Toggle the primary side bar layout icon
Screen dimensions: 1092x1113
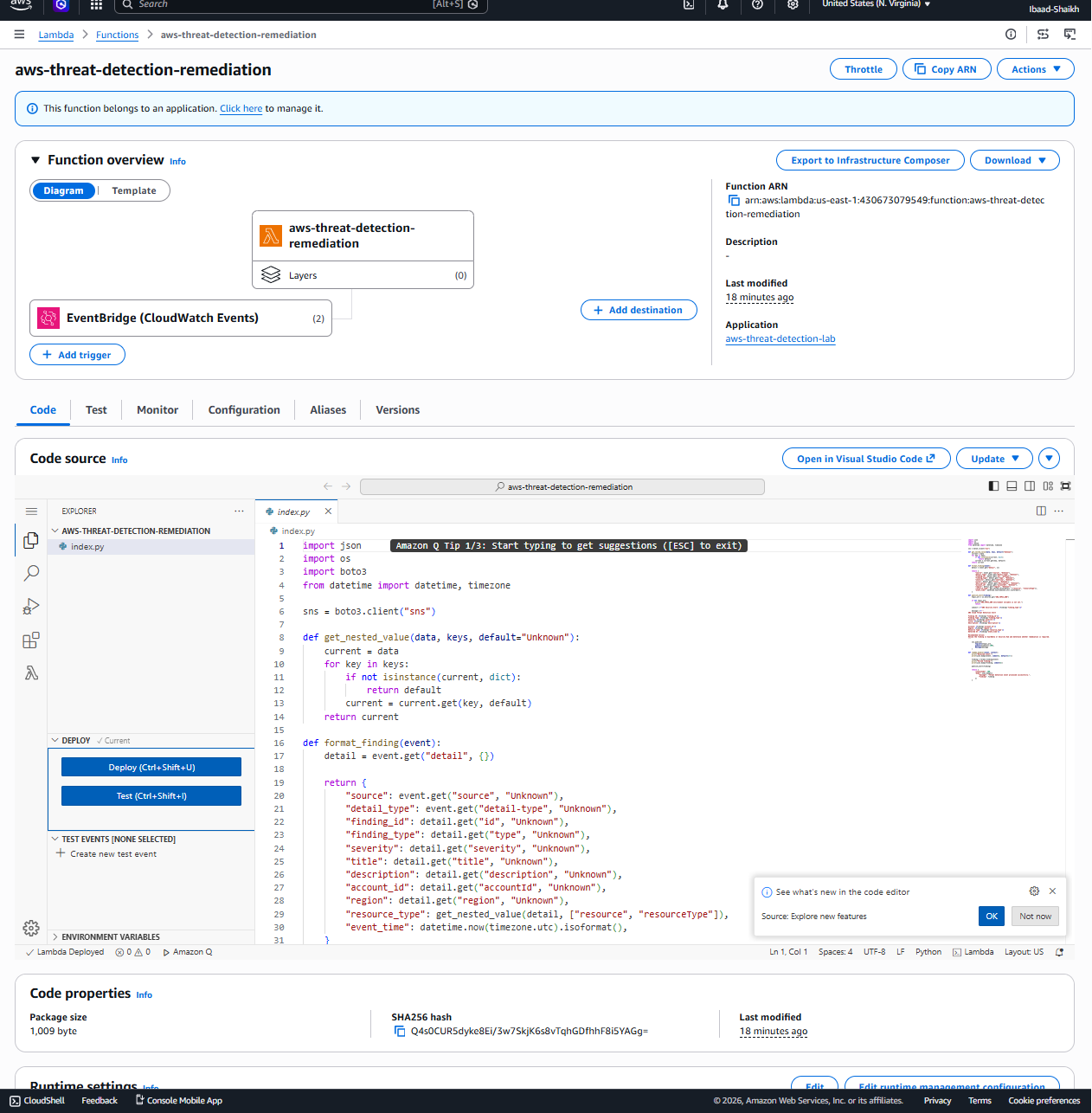[x=993, y=486]
